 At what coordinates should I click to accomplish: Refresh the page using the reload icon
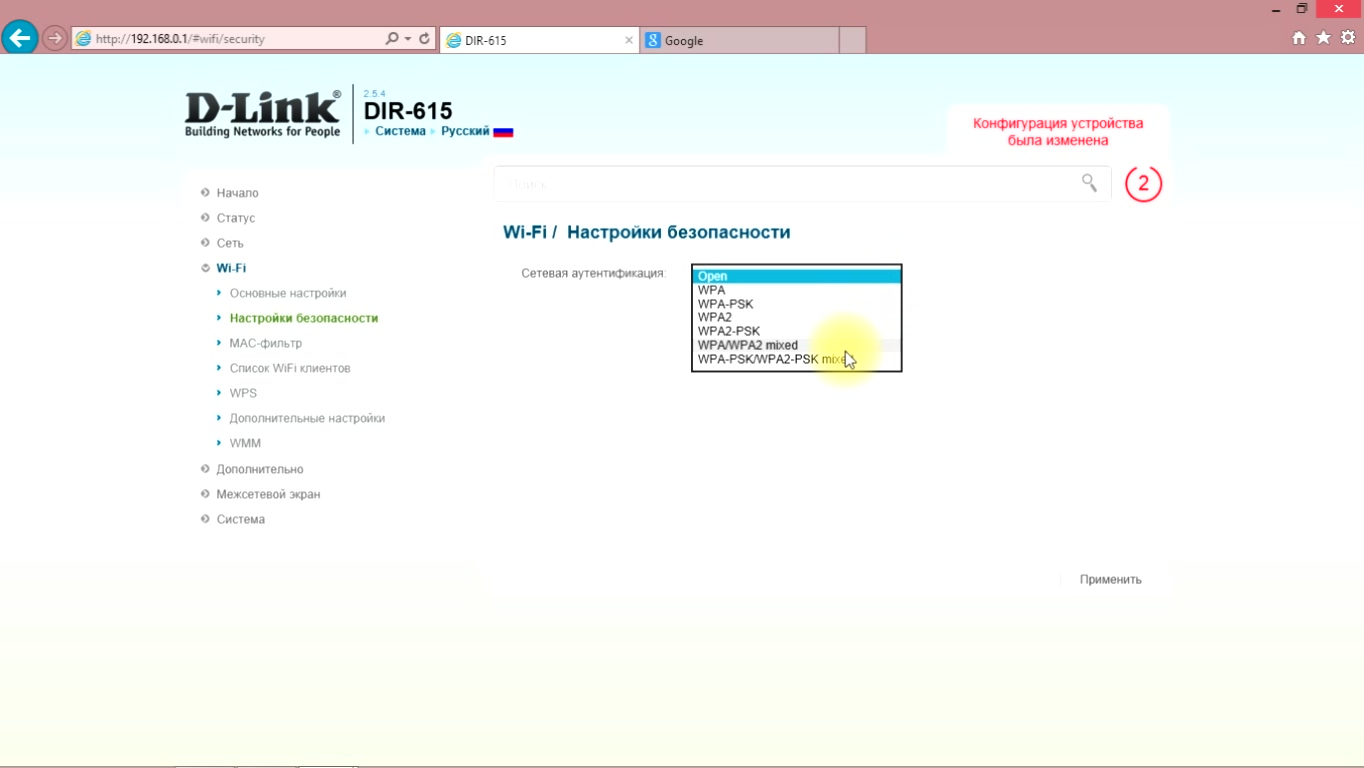tap(425, 39)
